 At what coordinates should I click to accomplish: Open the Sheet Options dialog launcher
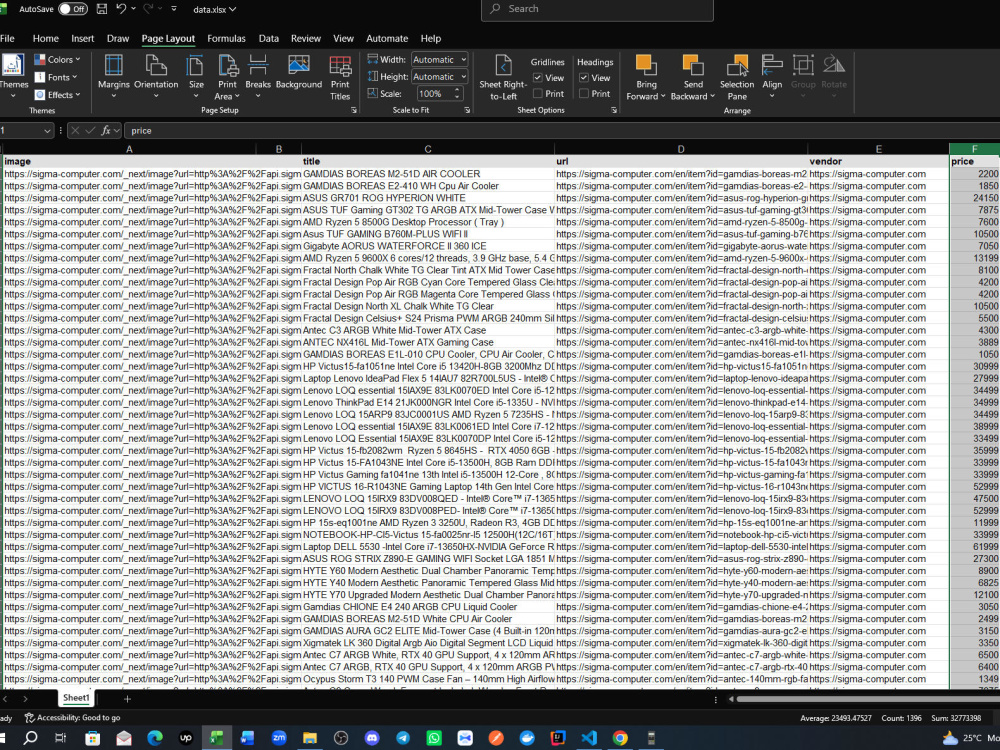[x=614, y=110]
